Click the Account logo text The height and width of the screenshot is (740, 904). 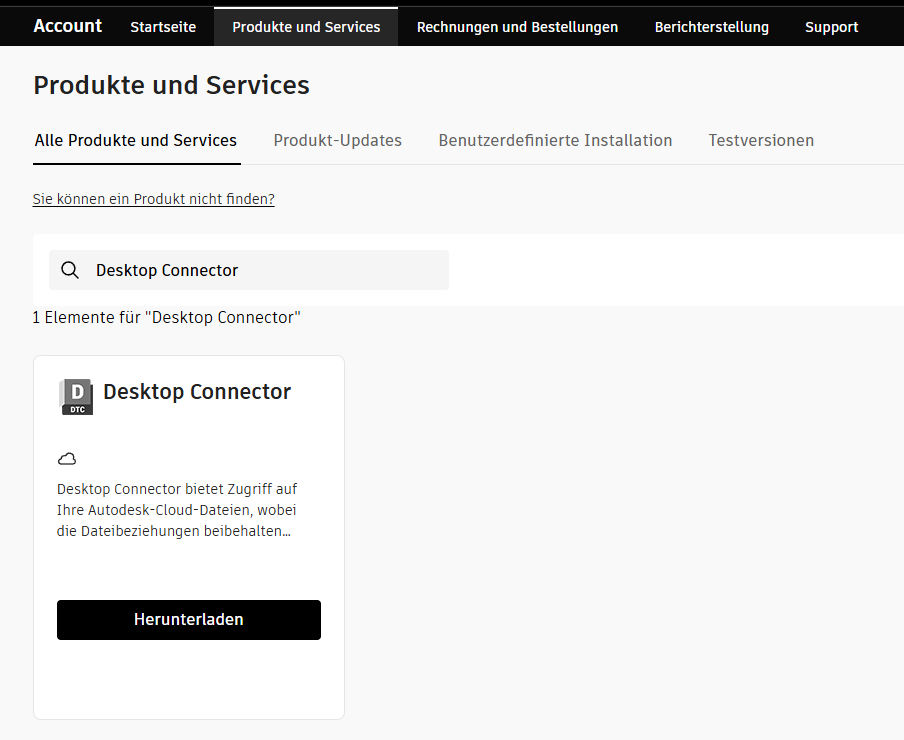pyautogui.click(x=67, y=26)
